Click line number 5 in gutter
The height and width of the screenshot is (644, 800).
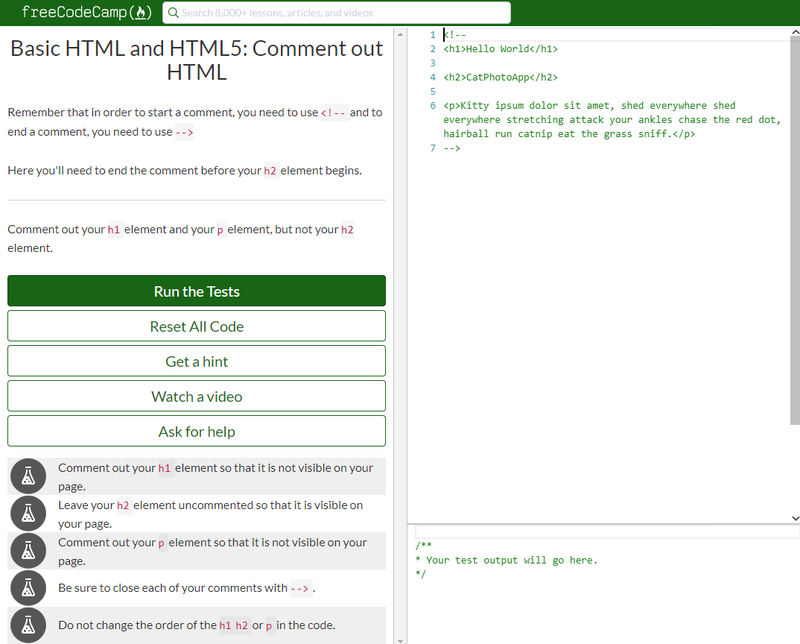[433, 92]
